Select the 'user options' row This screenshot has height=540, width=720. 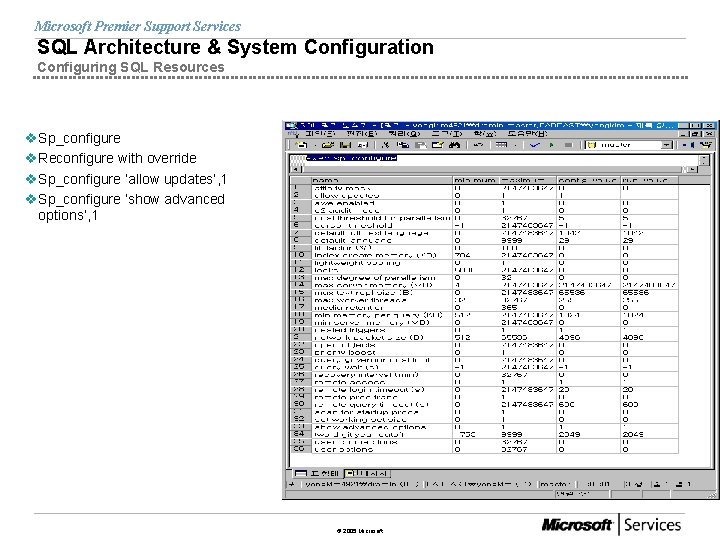pos(484,450)
